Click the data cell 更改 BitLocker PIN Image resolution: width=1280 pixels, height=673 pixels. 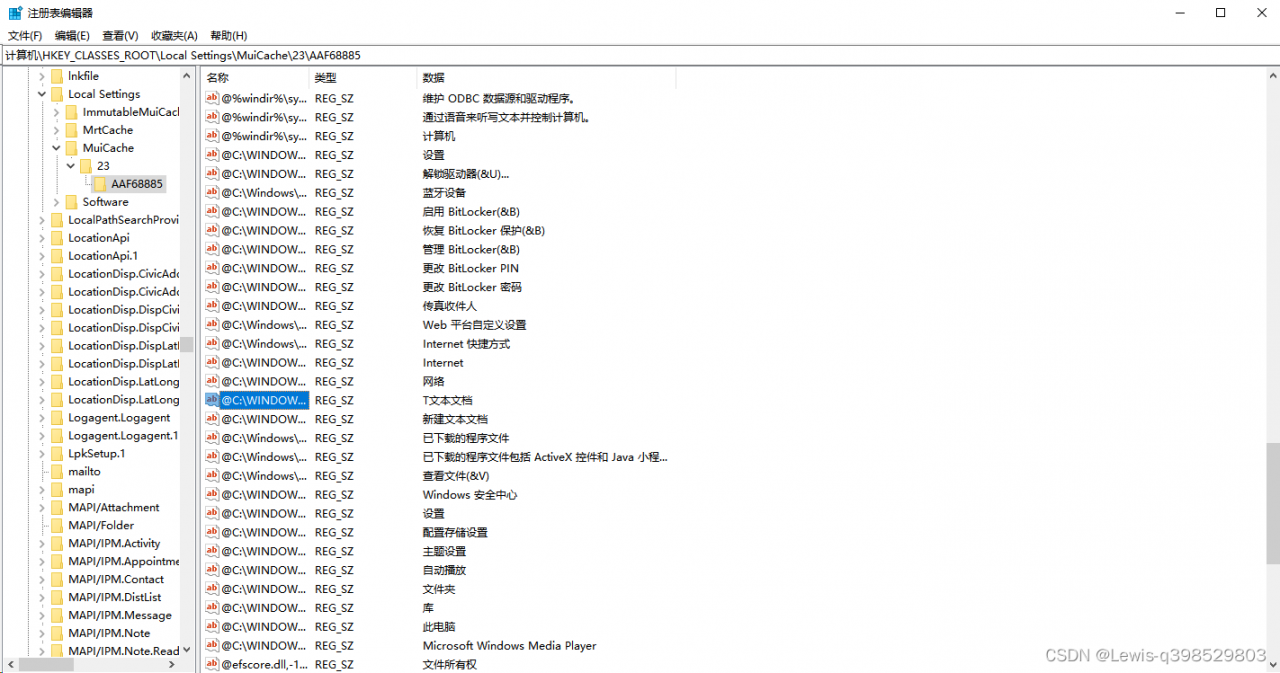471,268
